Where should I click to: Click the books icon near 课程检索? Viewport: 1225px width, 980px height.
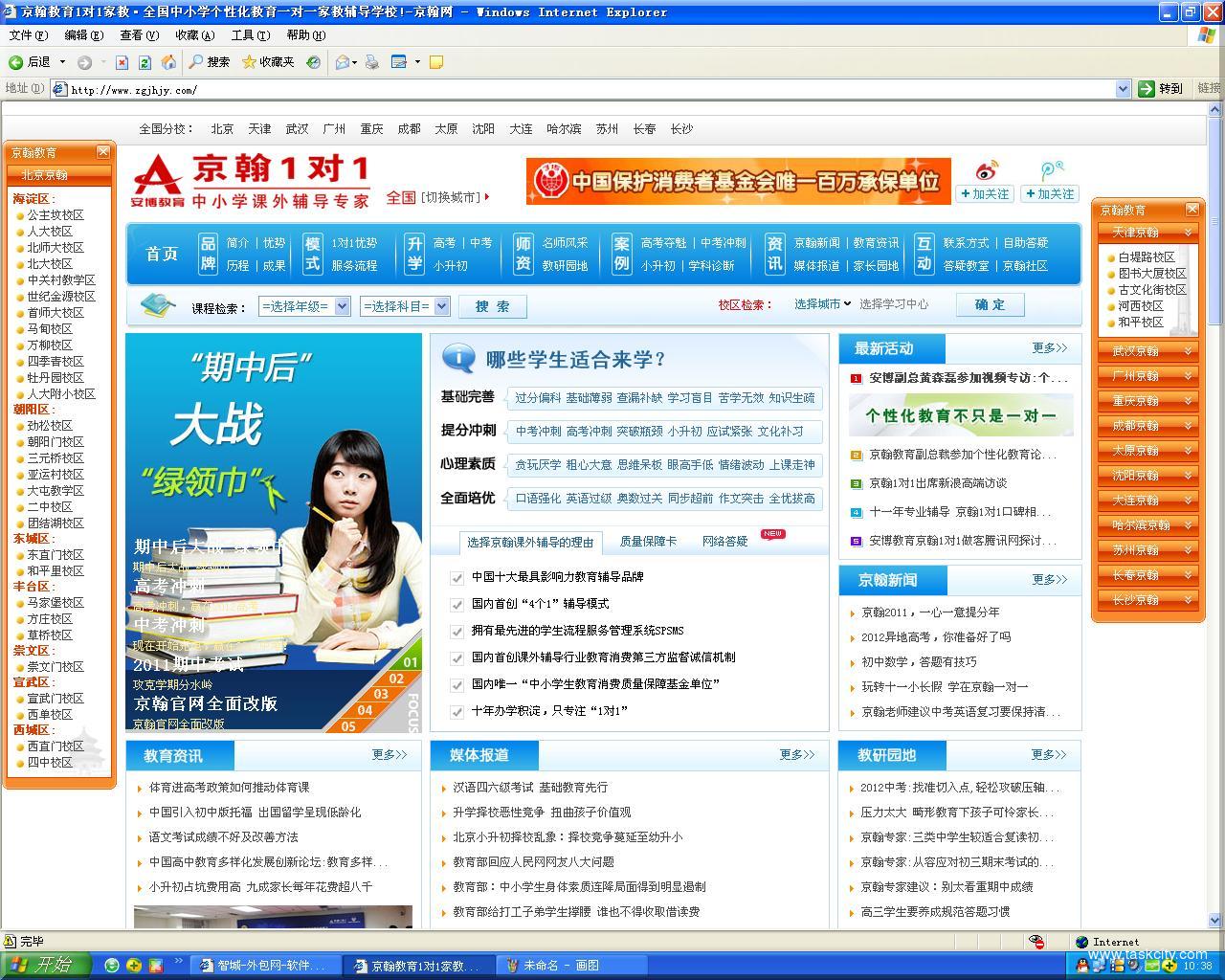[x=158, y=305]
